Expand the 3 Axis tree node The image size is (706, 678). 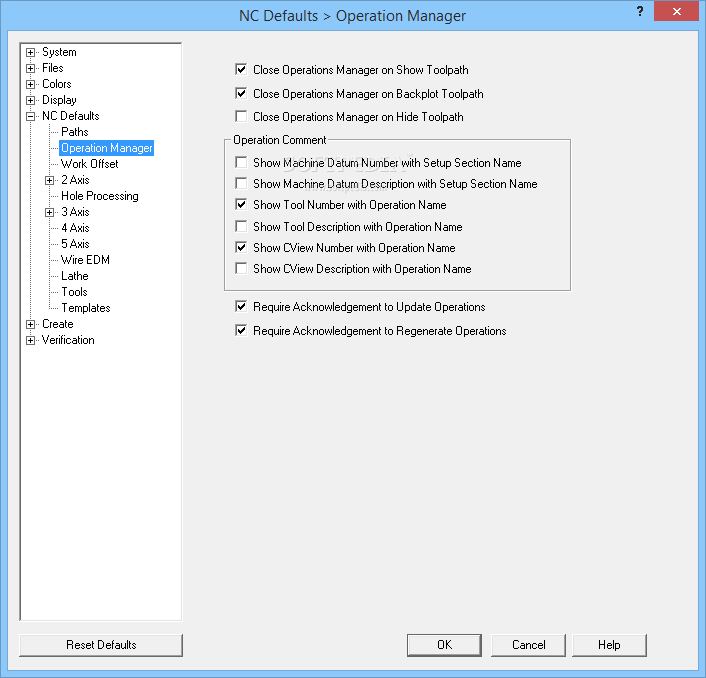50,212
